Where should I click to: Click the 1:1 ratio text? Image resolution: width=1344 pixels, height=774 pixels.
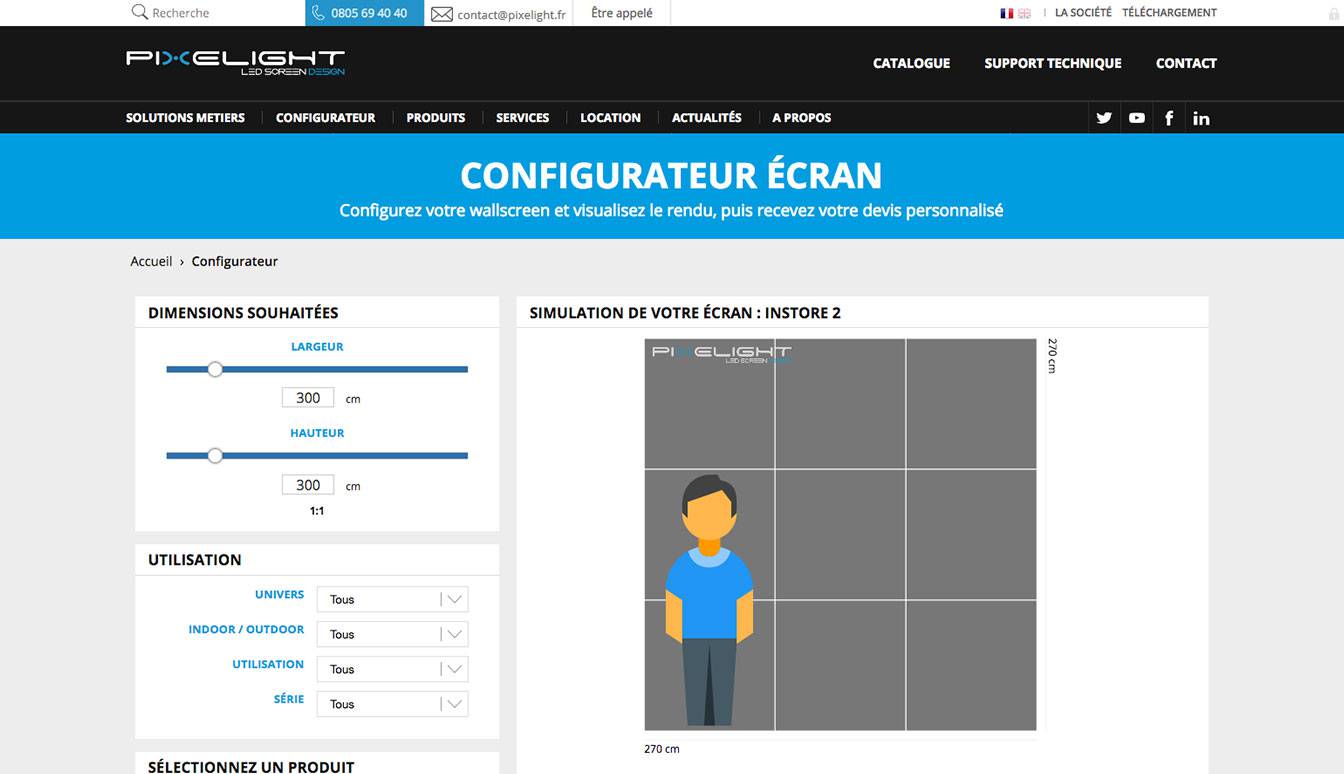click(317, 511)
